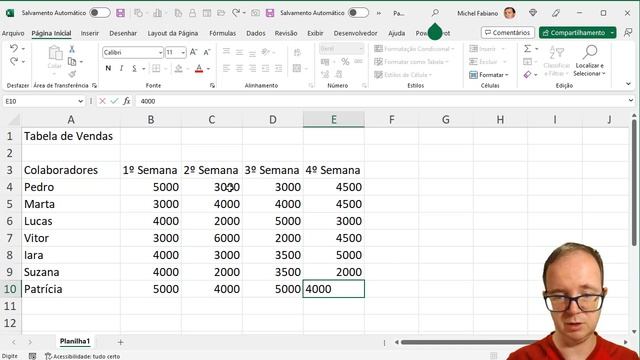Open the Font Color dropdown arrow
The image size is (640, 360).
[x=208, y=69]
